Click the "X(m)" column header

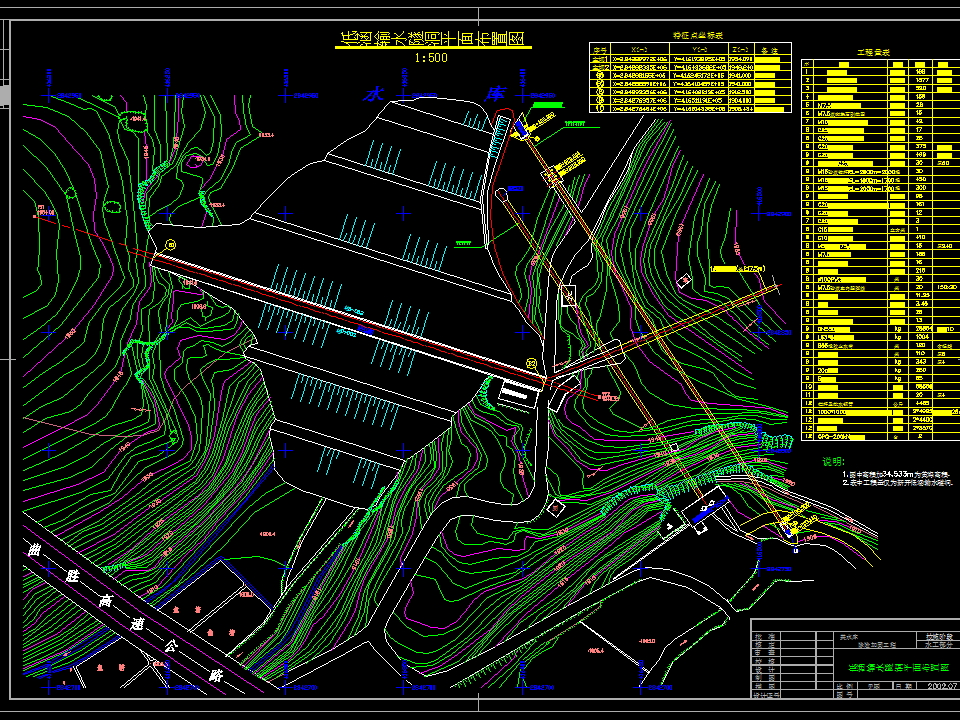[639, 50]
